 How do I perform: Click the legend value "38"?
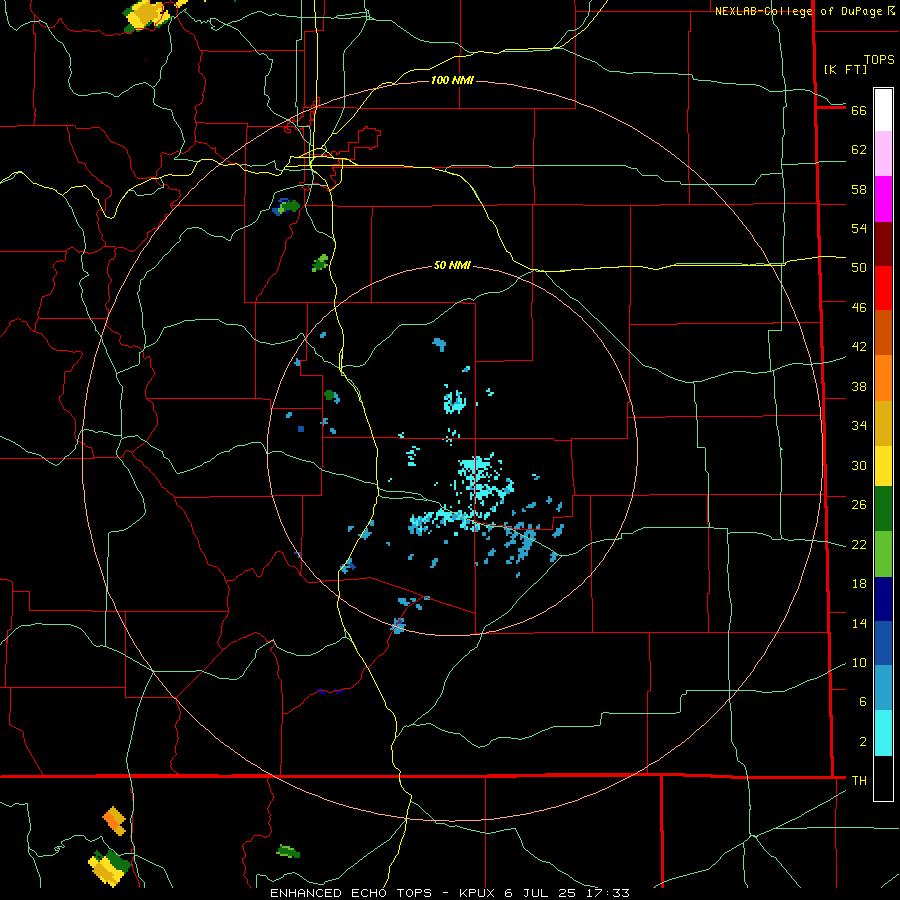click(859, 386)
